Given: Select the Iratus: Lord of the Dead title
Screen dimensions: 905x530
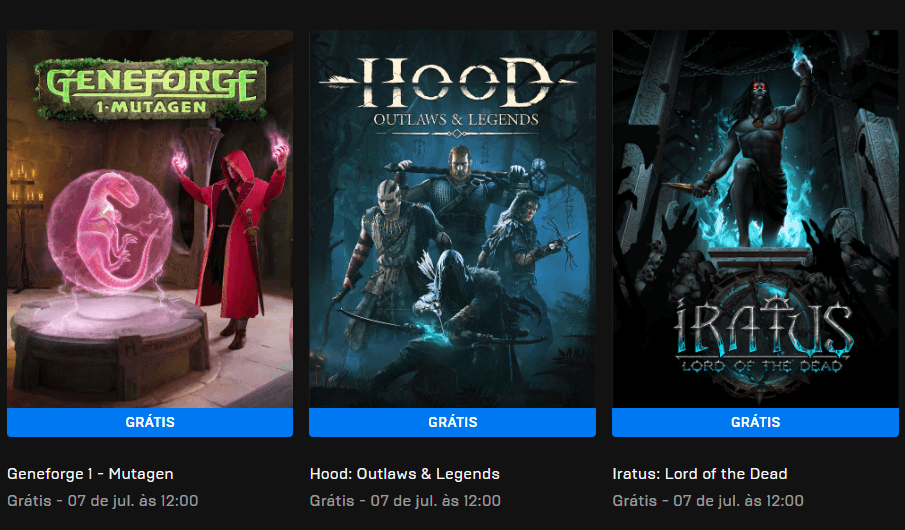Looking at the screenshot, I should (x=700, y=474).
